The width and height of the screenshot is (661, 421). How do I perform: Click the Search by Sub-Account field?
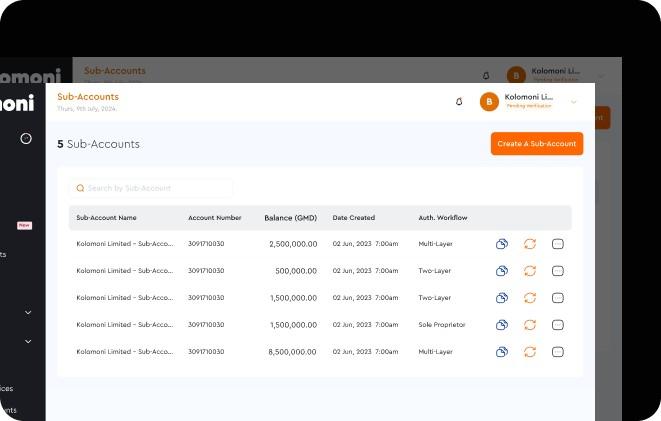tap(151, 188)
